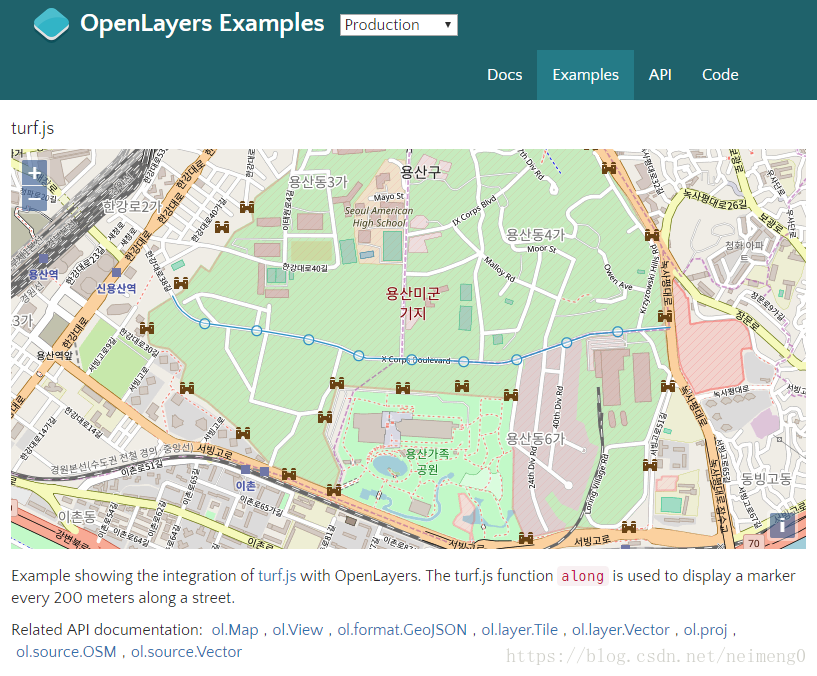
Task: Click the 'Loring Village Rd' street label
Action: [597, 484]
